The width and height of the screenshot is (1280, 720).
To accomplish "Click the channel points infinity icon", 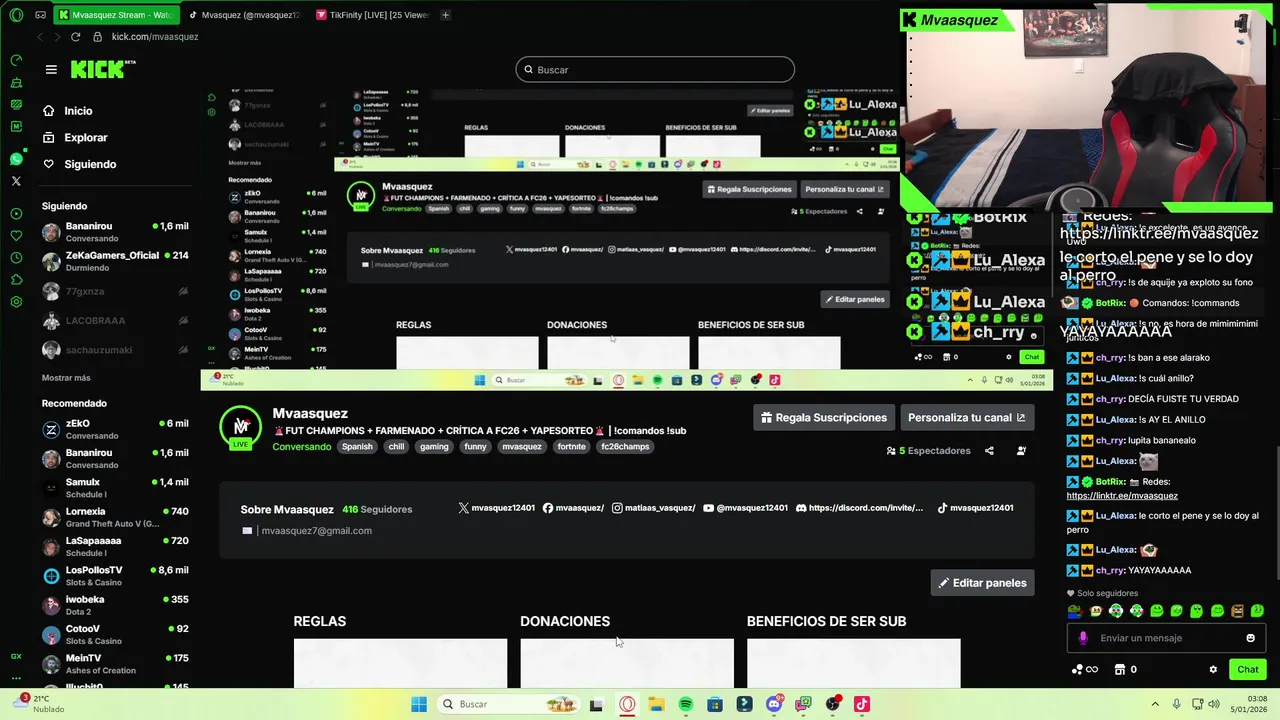I will [1085, 669].
